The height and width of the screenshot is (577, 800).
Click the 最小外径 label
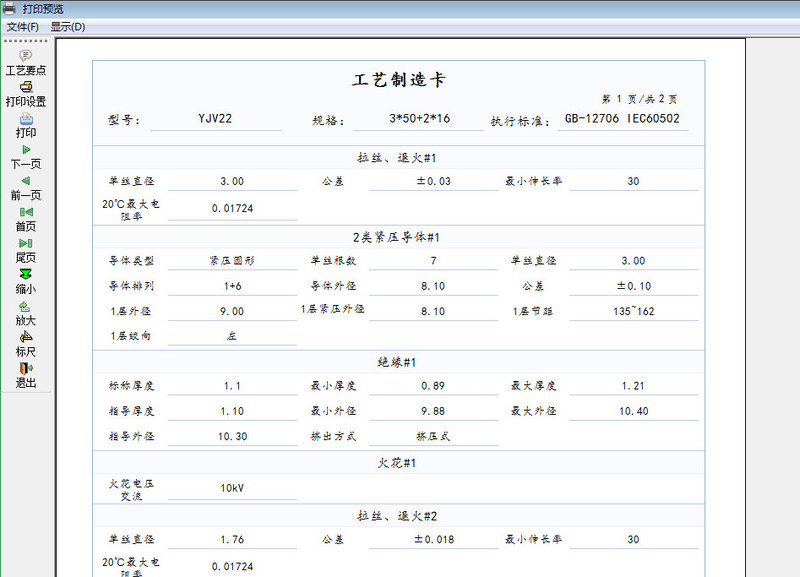(x=333, y=411)
